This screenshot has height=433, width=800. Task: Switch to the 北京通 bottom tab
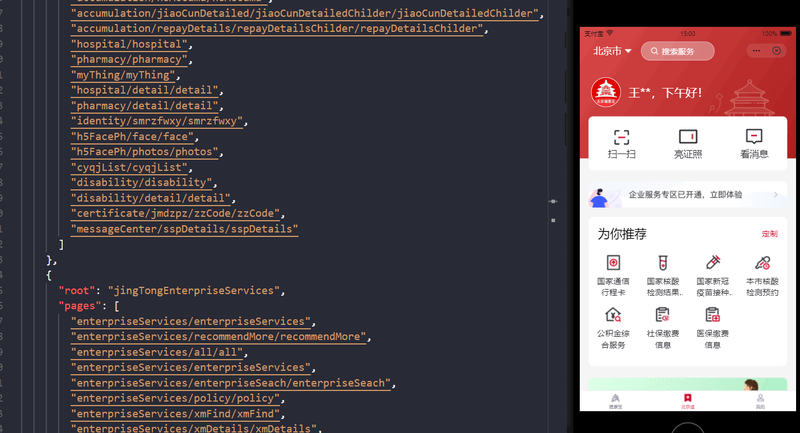click(x=688, y=401)
